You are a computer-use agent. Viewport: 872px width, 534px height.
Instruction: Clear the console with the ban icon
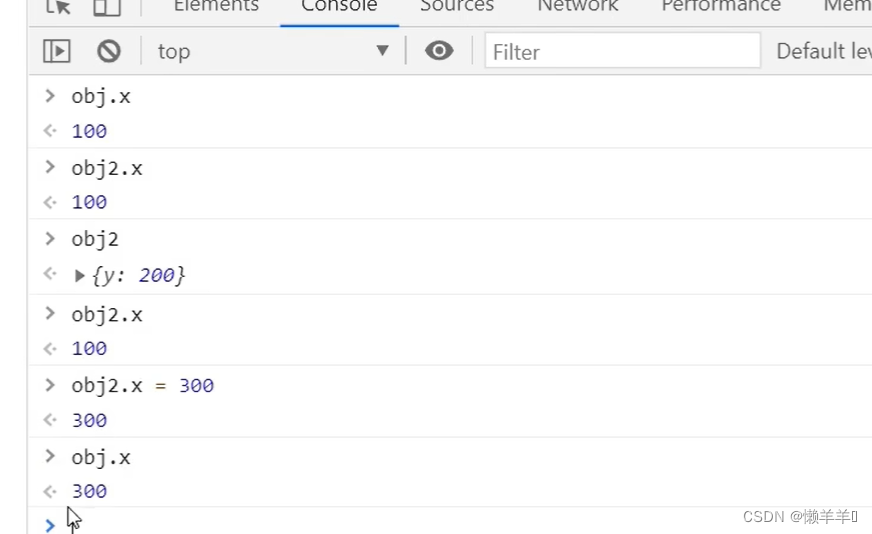[x=109, y=51]
